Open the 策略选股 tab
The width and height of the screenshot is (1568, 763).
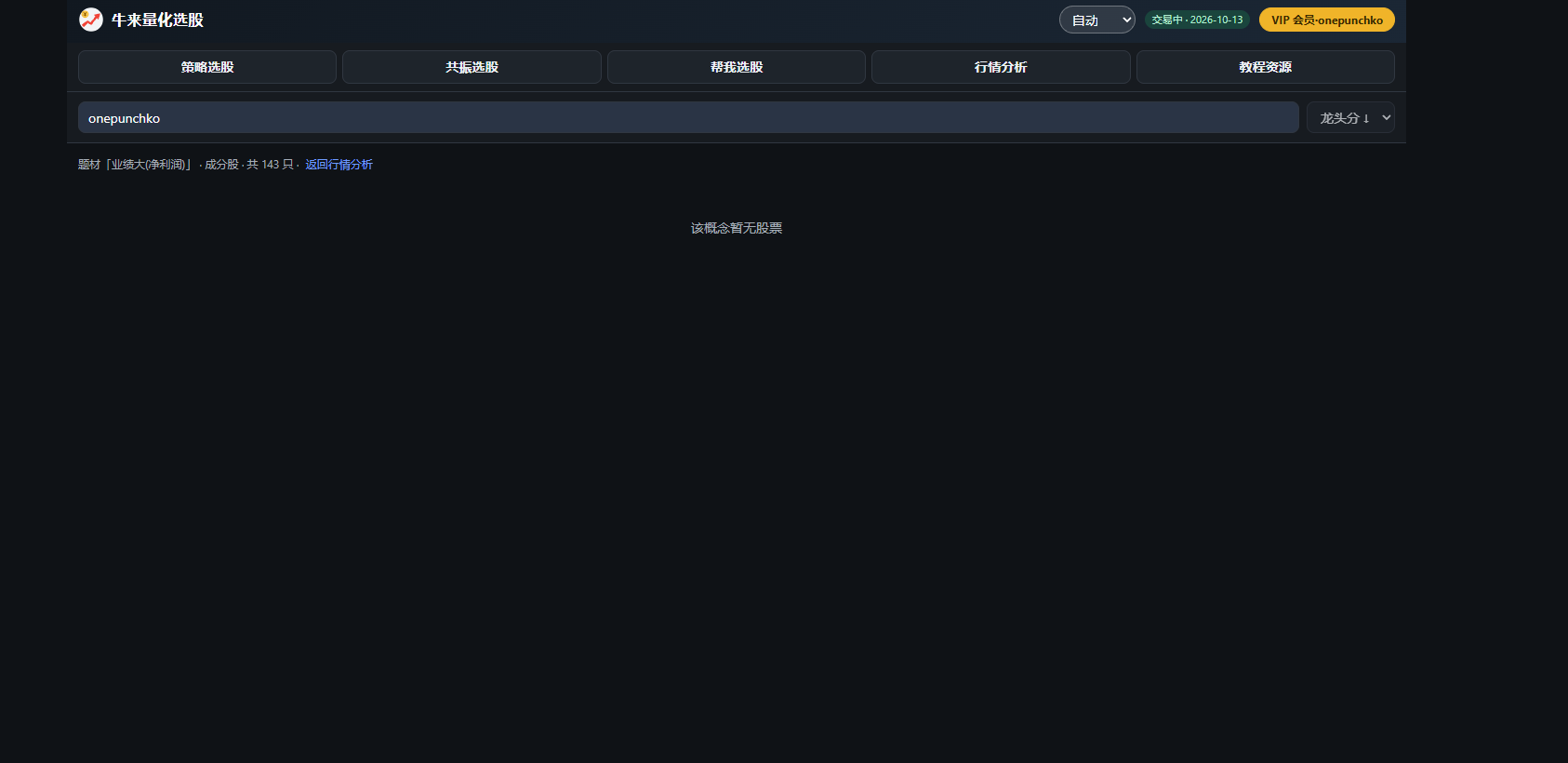(207, 67)
